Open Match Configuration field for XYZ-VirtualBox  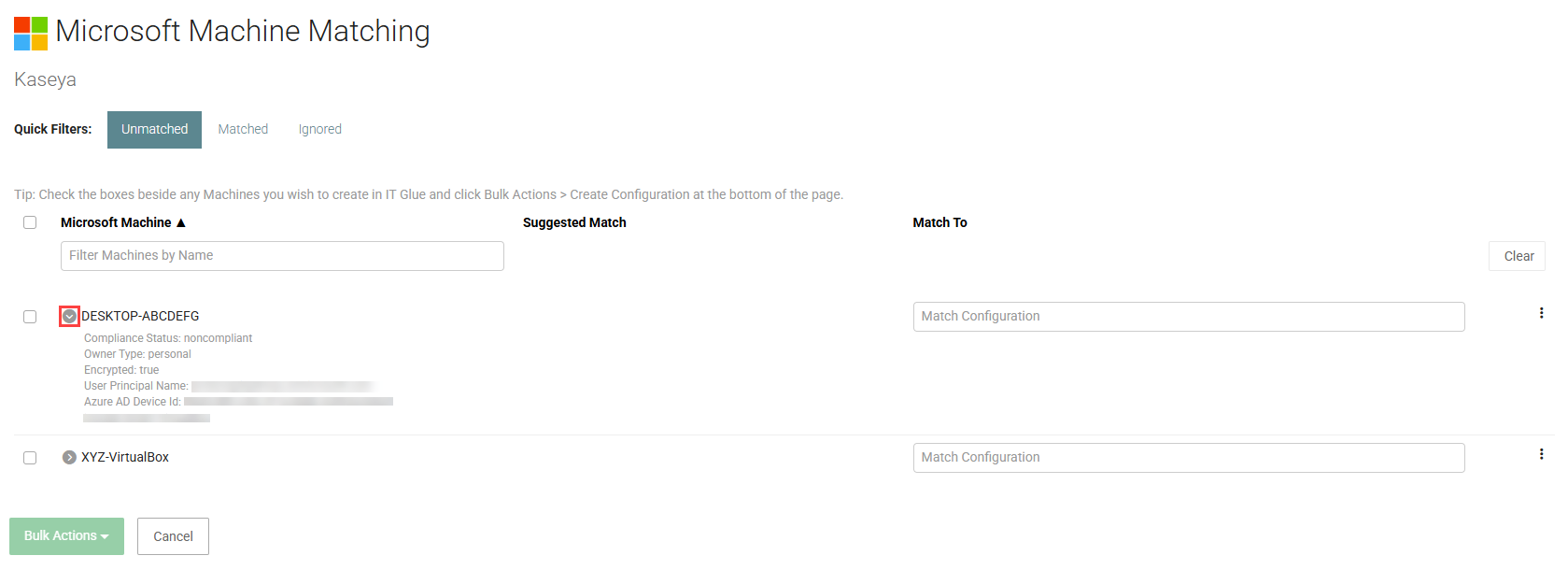[1189, 458]
